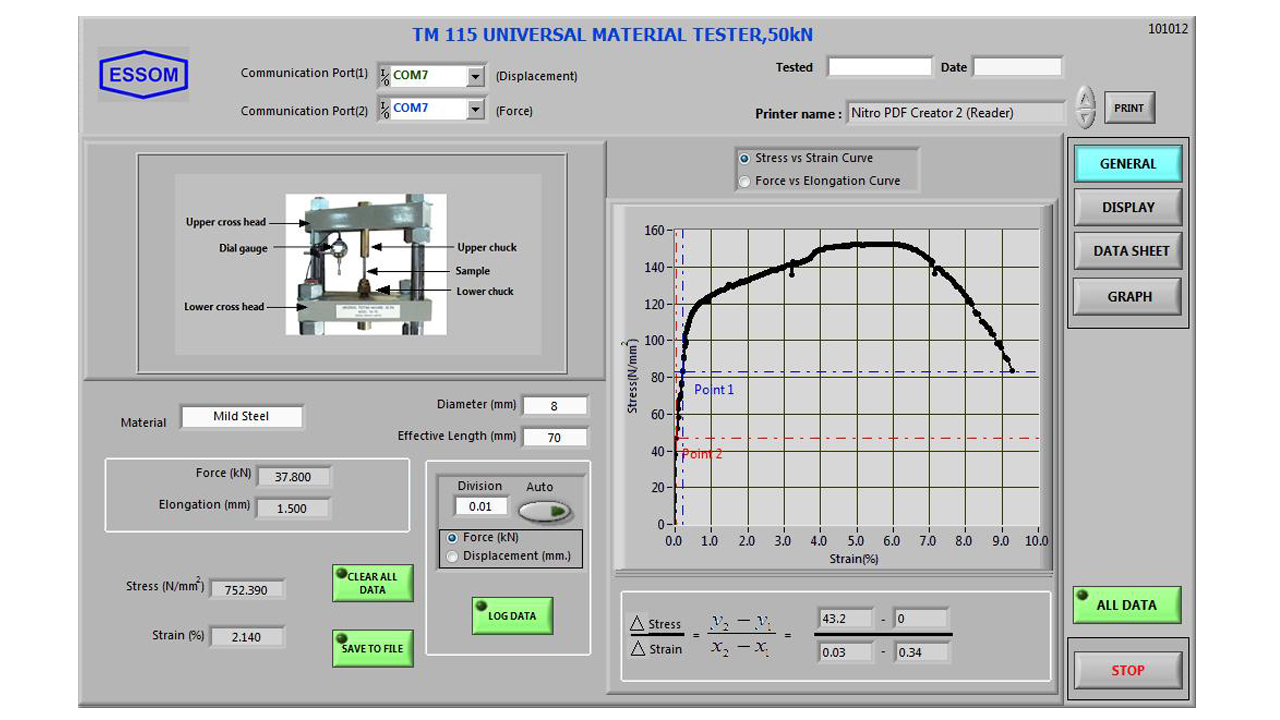This screenshot has width=1280, height=720.
Task: Expand Communication Port(2) COM7 dropdown
Action: click(x=475, y=109)
